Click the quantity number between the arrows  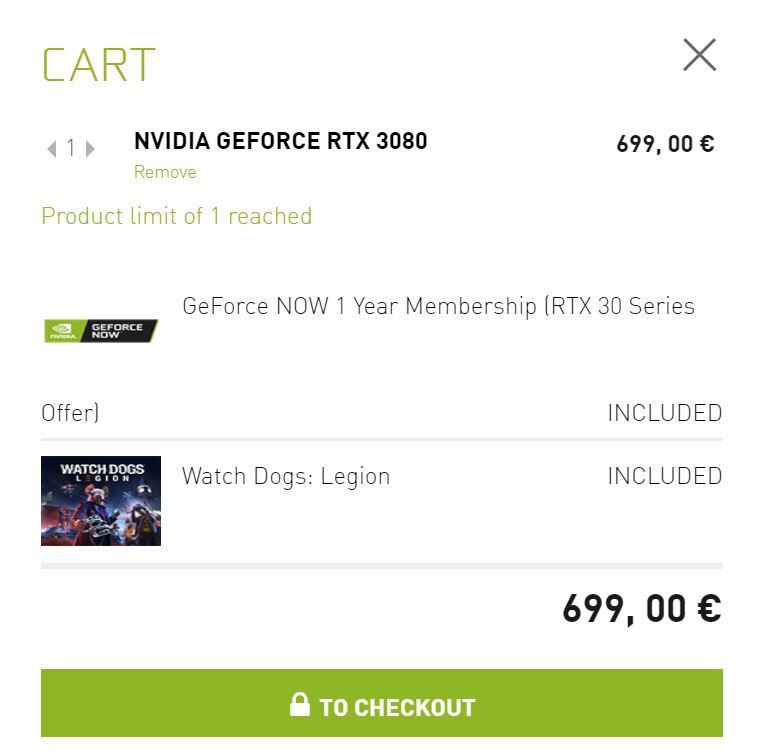[x=71, y=148]
